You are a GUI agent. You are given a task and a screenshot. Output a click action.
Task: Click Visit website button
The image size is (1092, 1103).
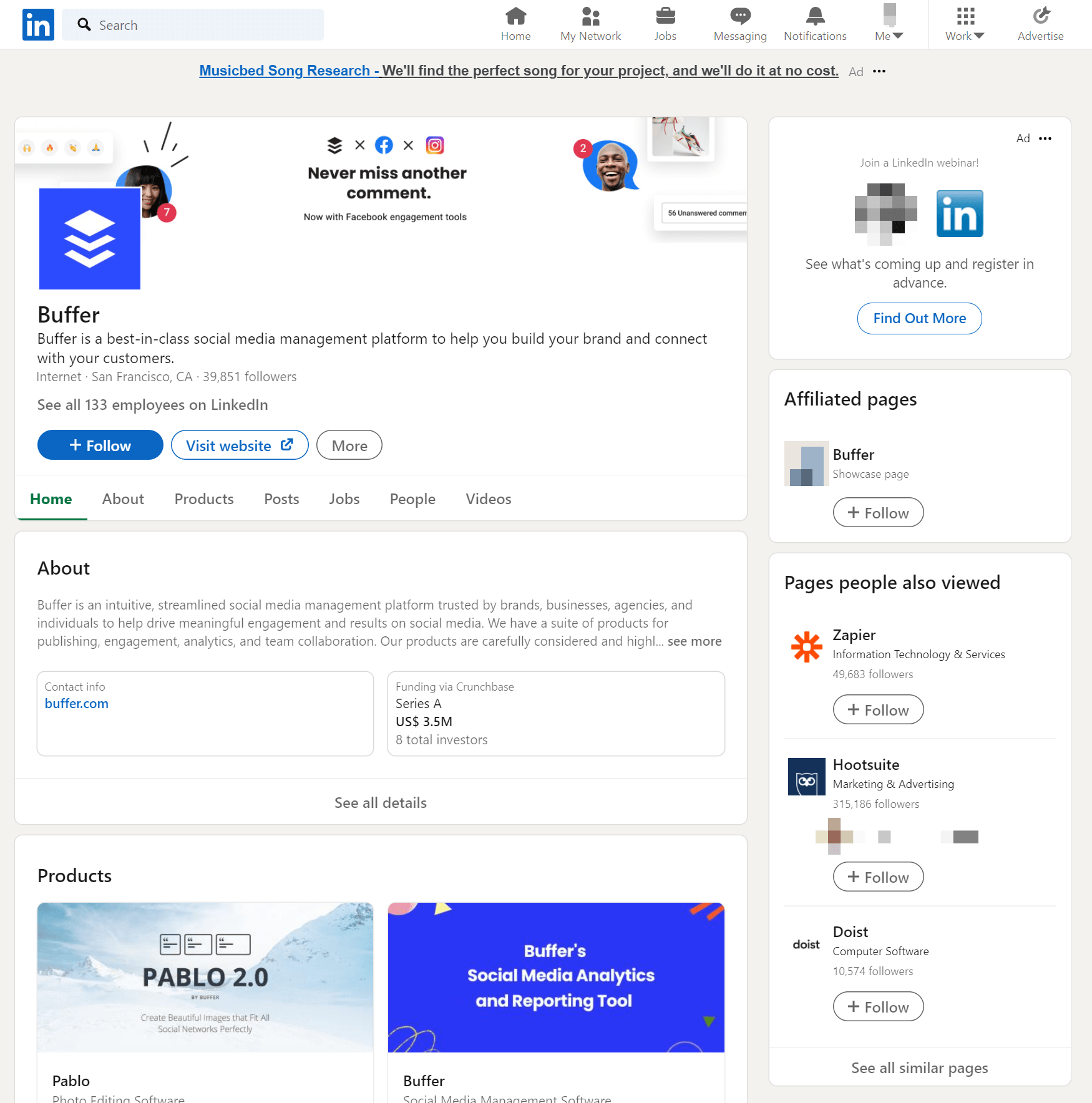[240, 445]
